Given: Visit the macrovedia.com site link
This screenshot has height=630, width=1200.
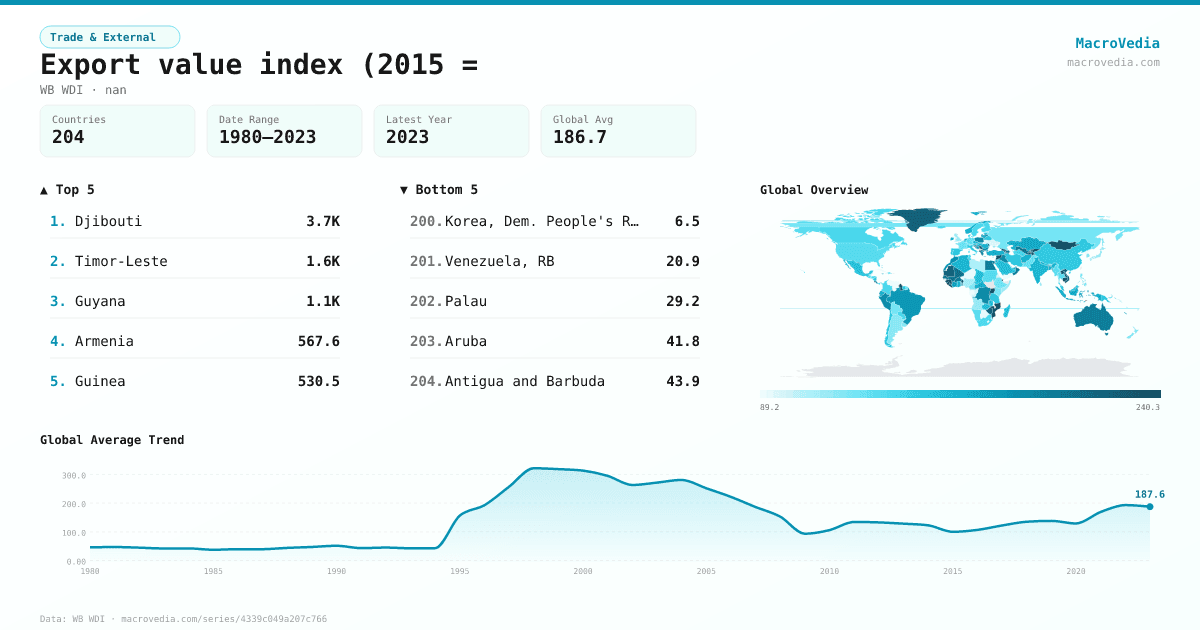Looking at the screenshot, I should 1113,62.
